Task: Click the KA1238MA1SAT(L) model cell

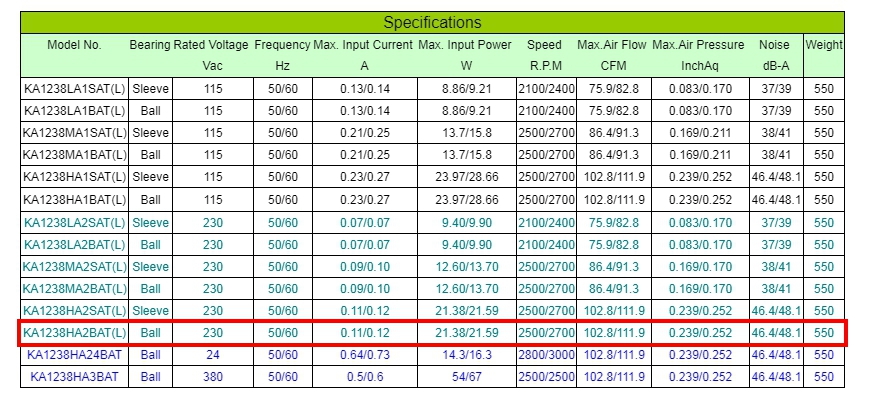Action: point(75,133)
